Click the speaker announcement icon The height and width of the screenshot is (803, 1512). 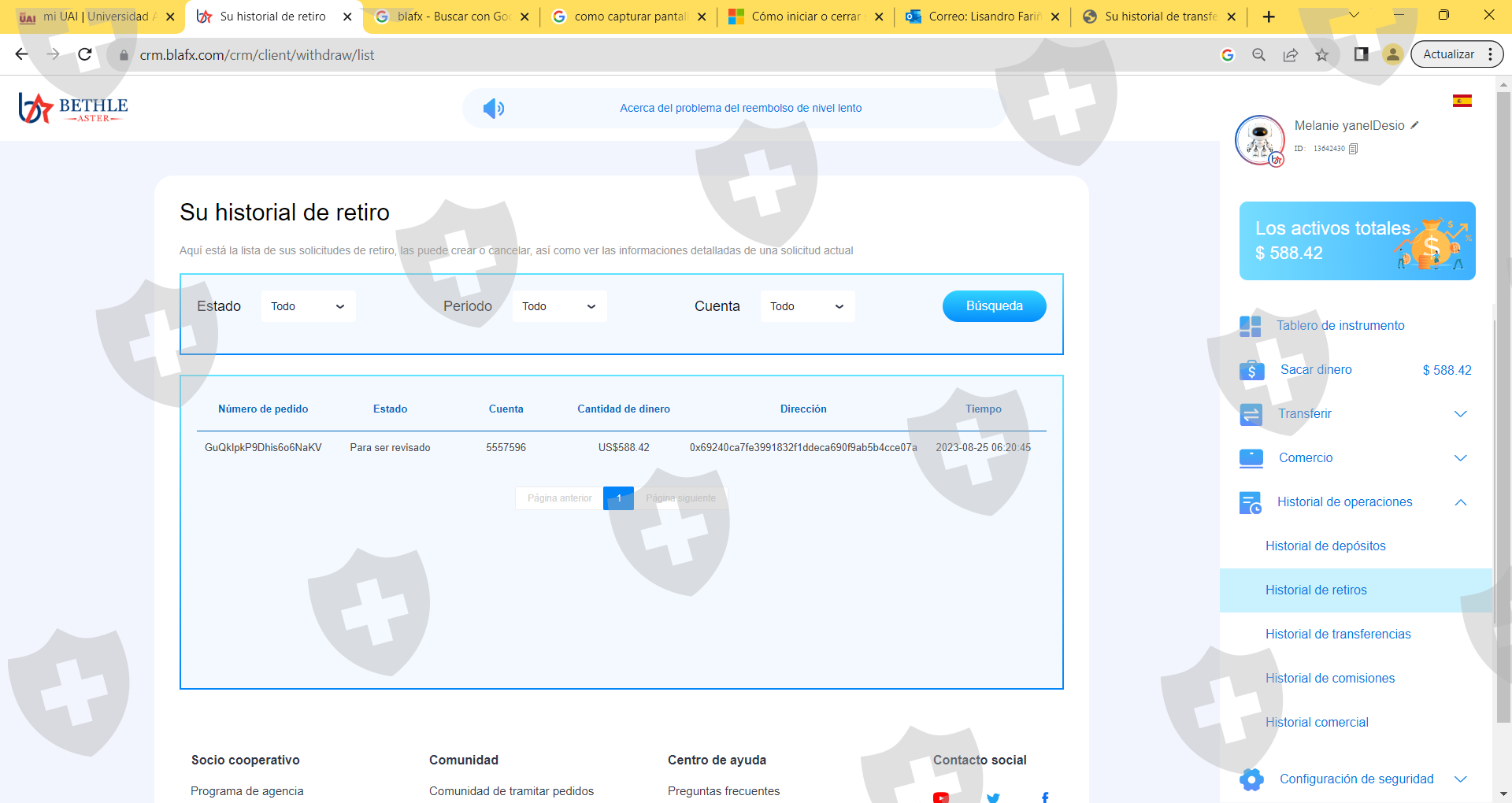(493, 109)
